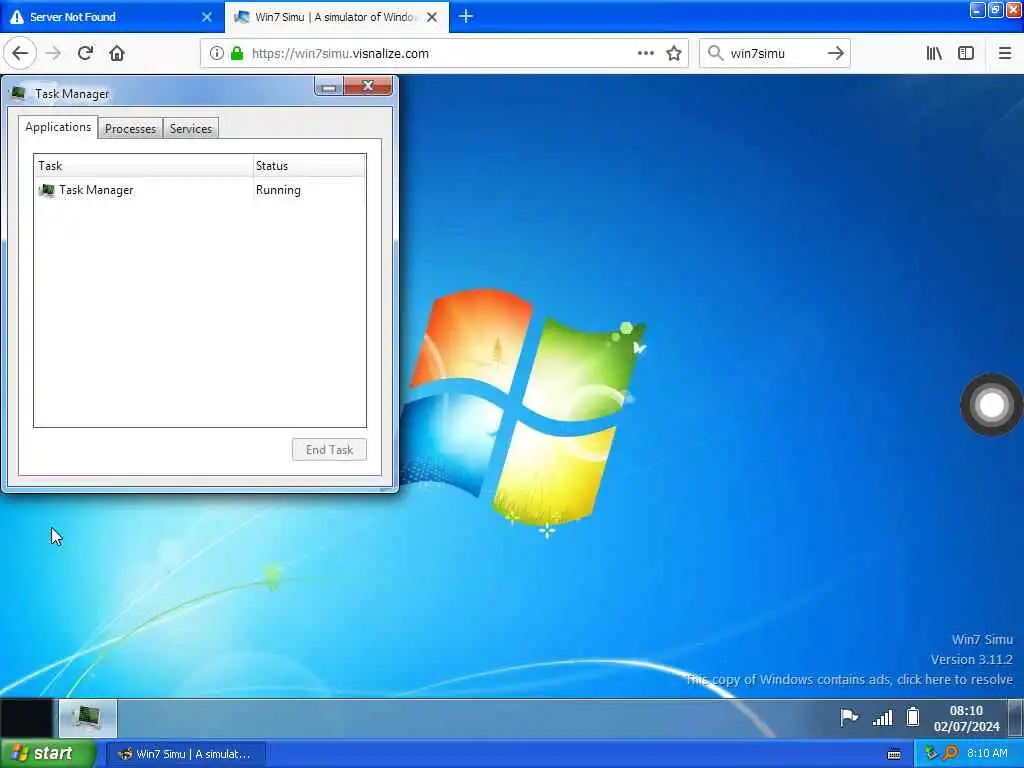Open the 08:10 02/07/2024 clock

[x=967, y=718]
